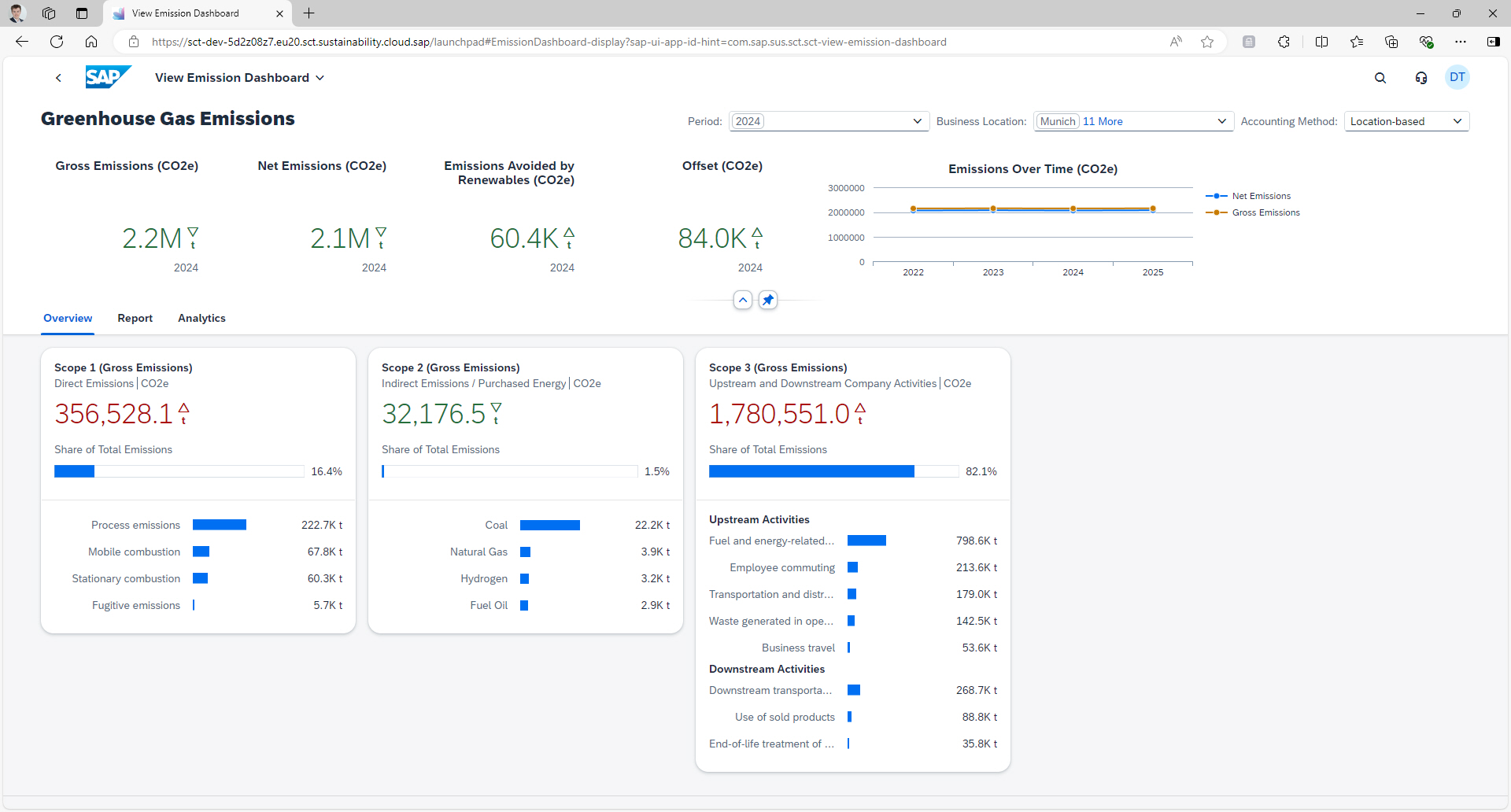Switch to the Report tab
Screen dimensions: 1511x812
tap(135, 318)
